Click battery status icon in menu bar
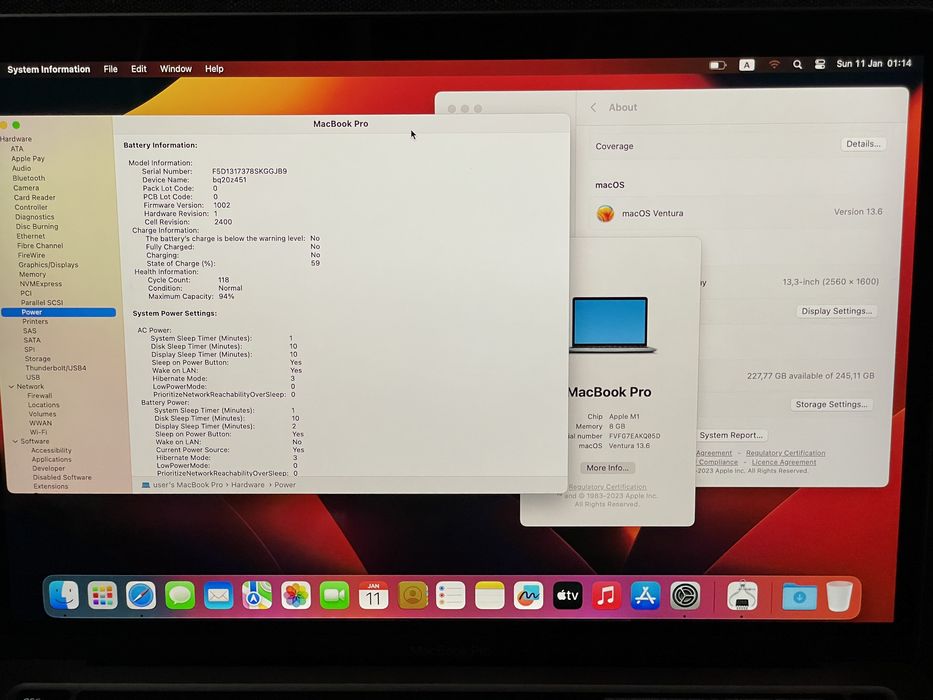933x700 pixels. click(718, 65)
